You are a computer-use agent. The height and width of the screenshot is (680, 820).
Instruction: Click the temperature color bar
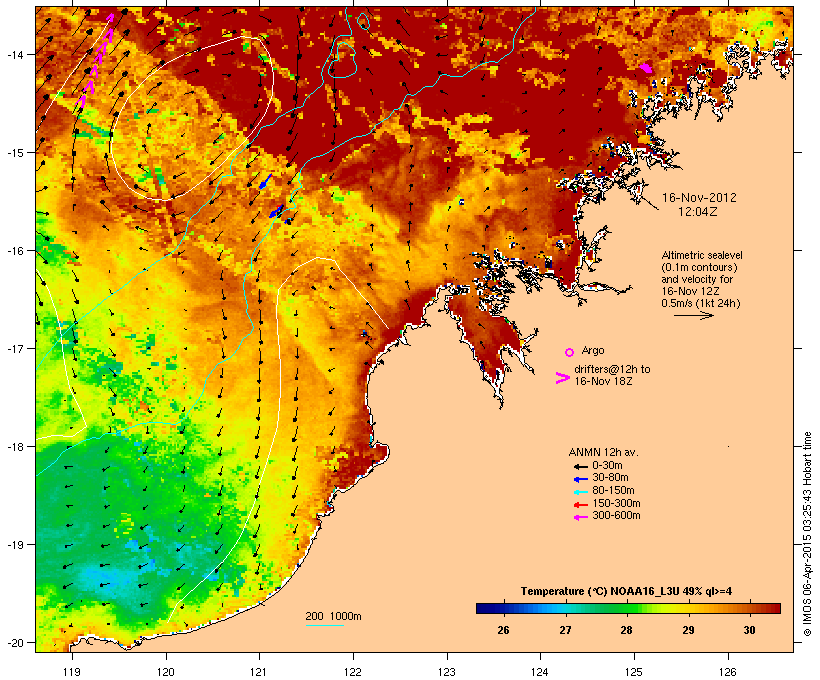(x=628, y=608)
